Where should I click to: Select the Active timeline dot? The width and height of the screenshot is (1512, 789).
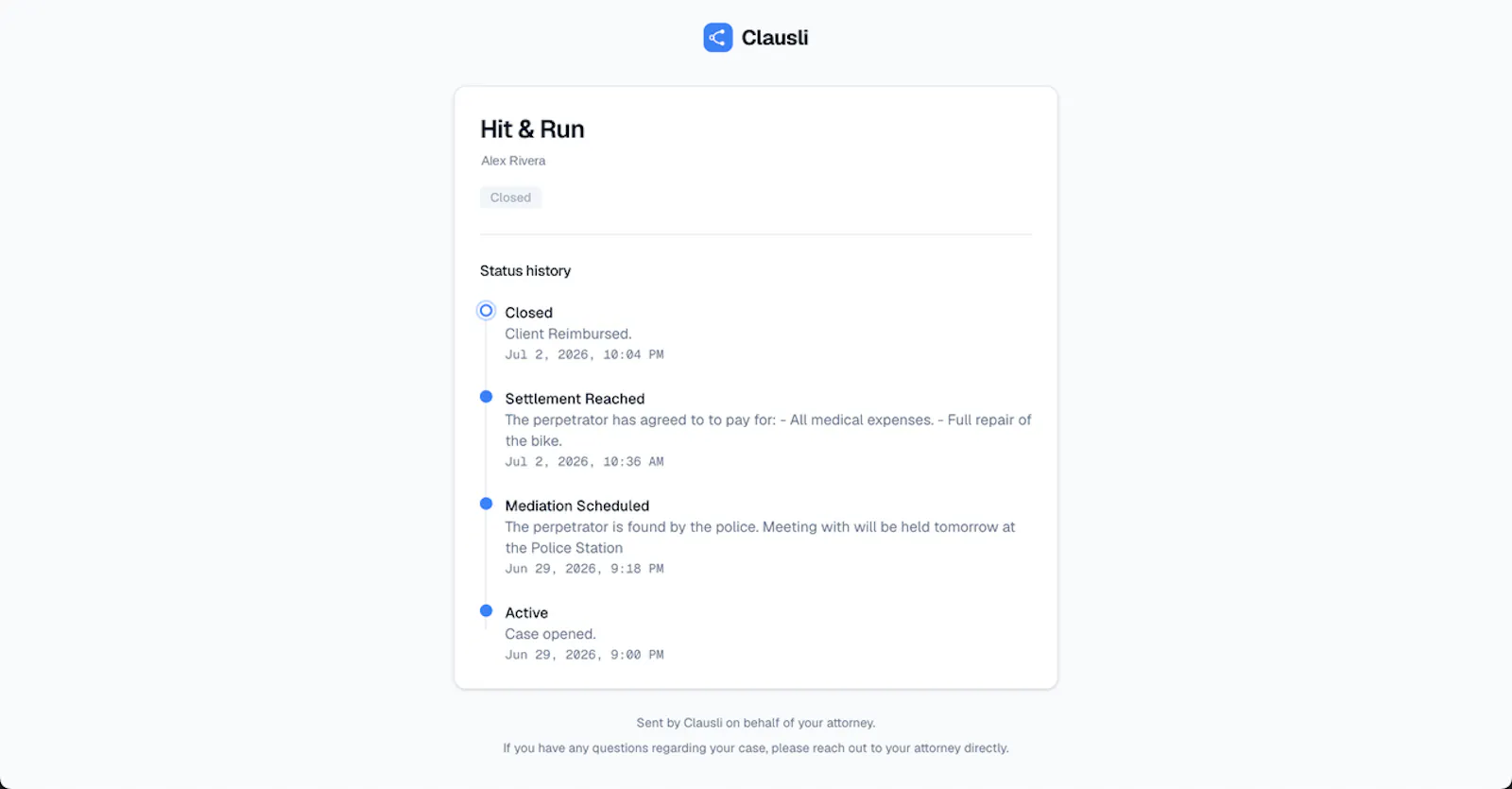click(x=486, y=610)
